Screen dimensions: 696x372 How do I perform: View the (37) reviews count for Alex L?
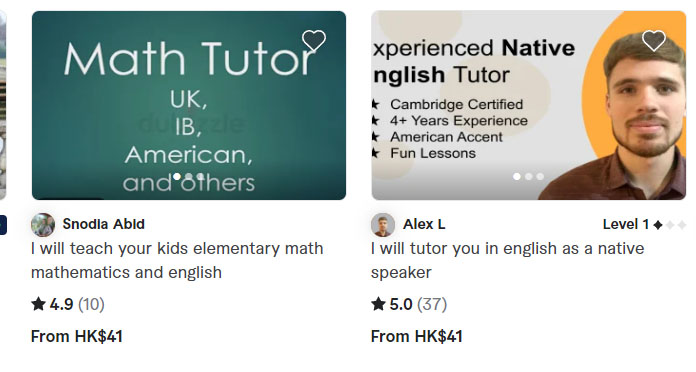tap(432, 304)
